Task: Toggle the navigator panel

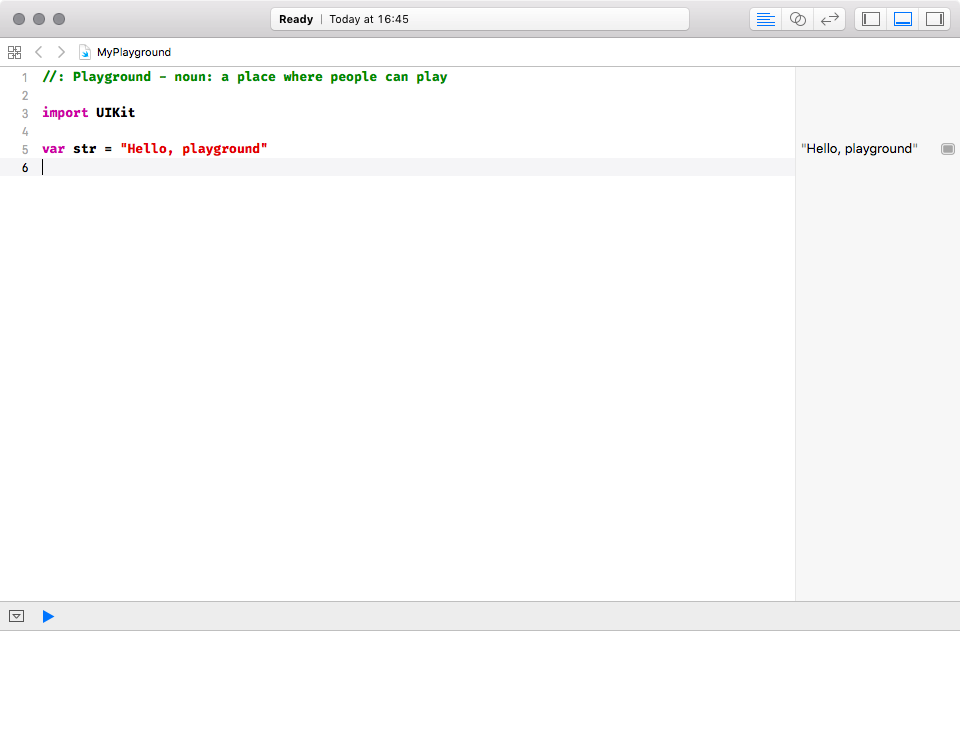Action: point(871,19)
